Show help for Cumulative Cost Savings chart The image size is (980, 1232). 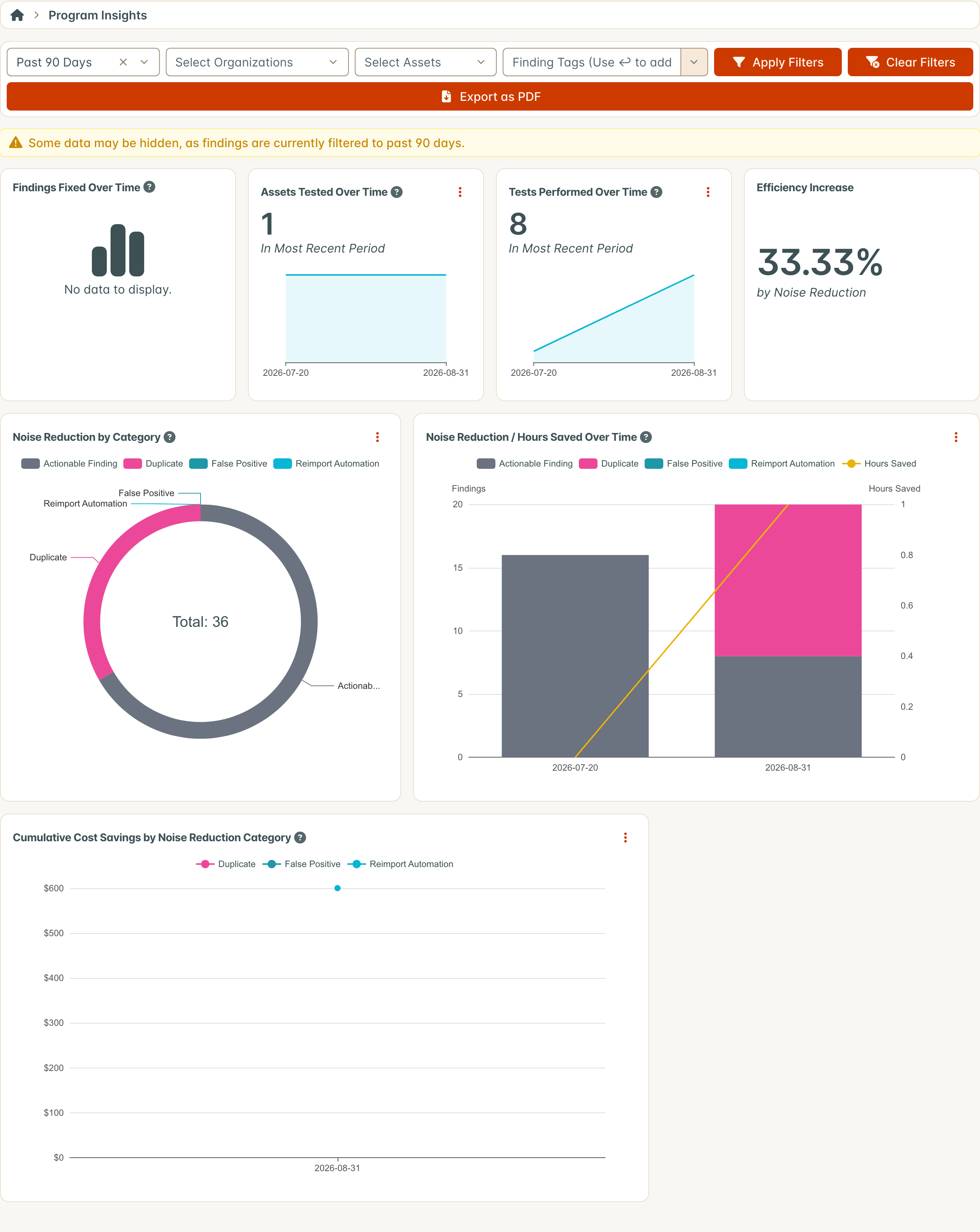(x=300, y=838)
